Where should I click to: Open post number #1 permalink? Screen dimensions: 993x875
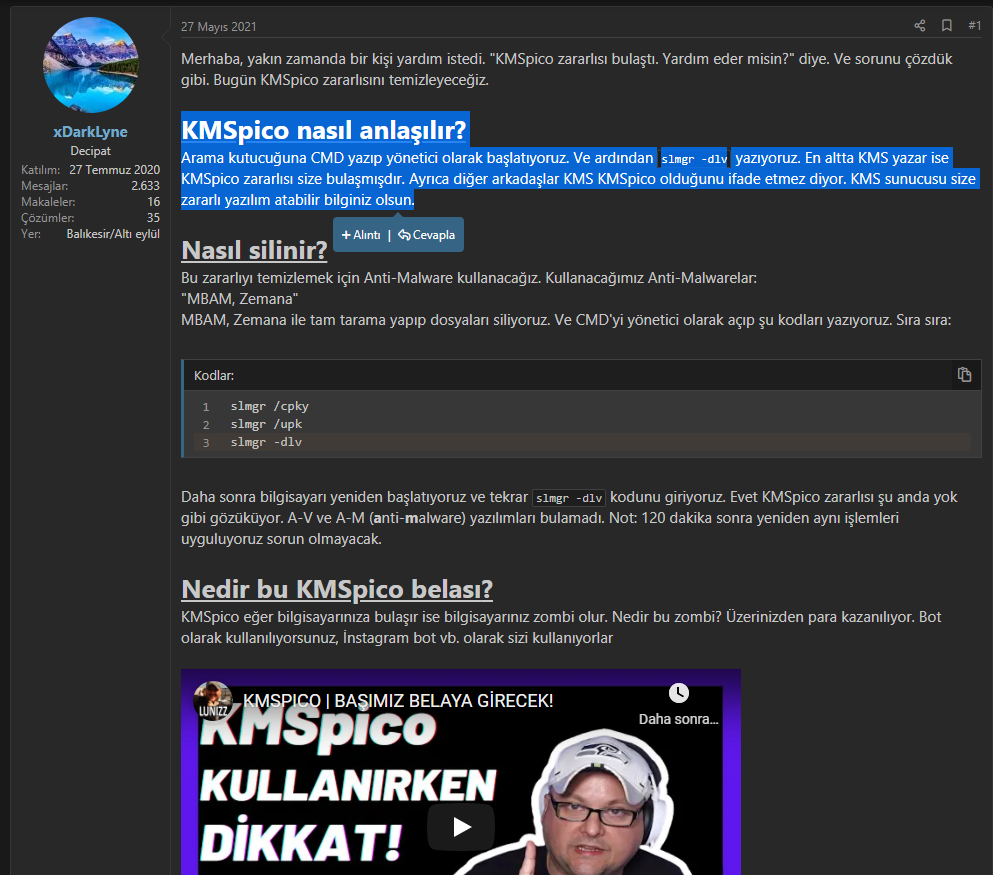[974, 25]
